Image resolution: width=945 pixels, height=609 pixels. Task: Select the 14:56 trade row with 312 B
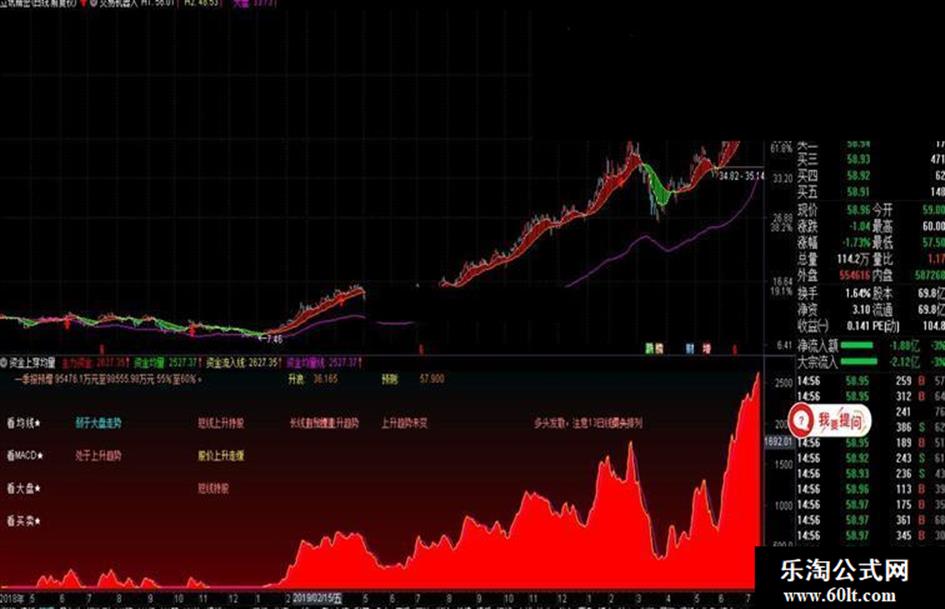point(871,396)
